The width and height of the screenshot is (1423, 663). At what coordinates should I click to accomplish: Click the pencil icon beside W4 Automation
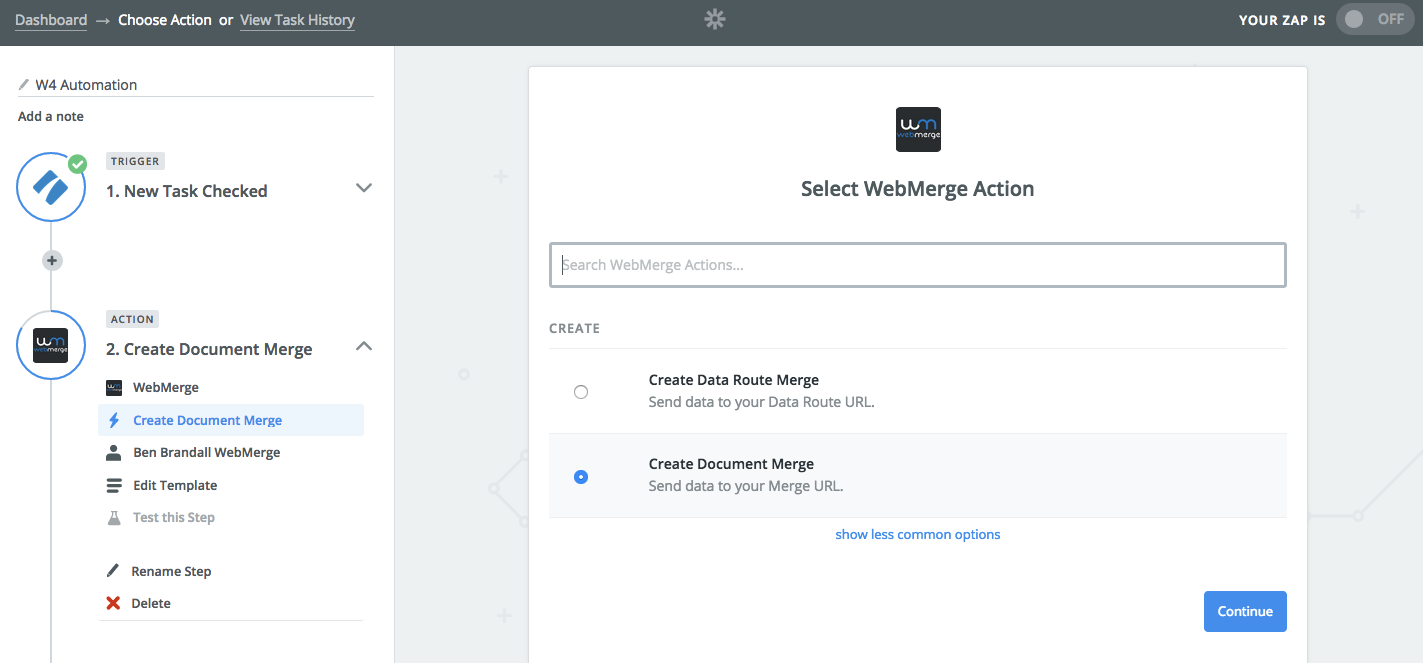(x=24, y=85)
